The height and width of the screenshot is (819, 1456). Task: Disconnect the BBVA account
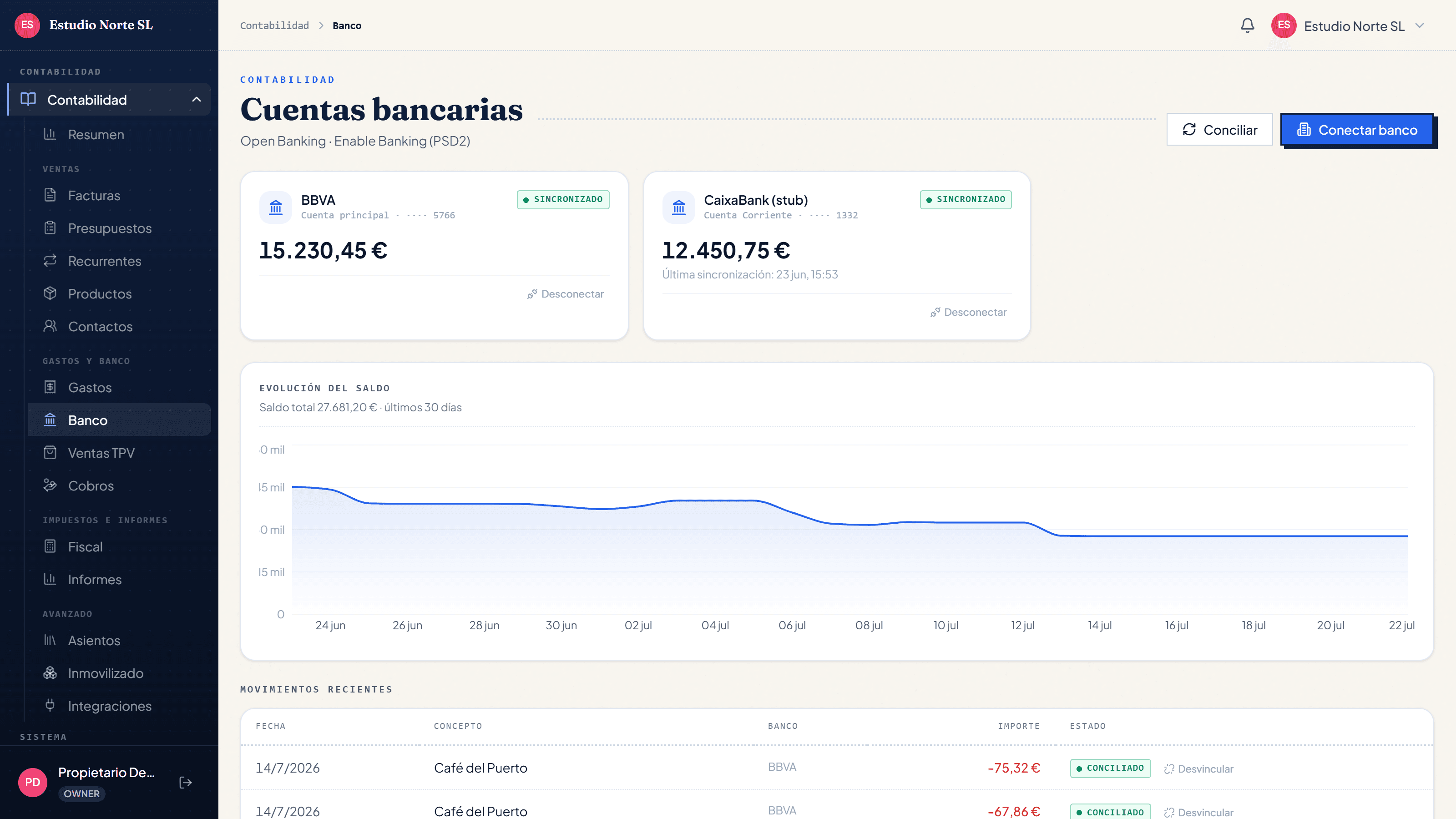(565, 294)
